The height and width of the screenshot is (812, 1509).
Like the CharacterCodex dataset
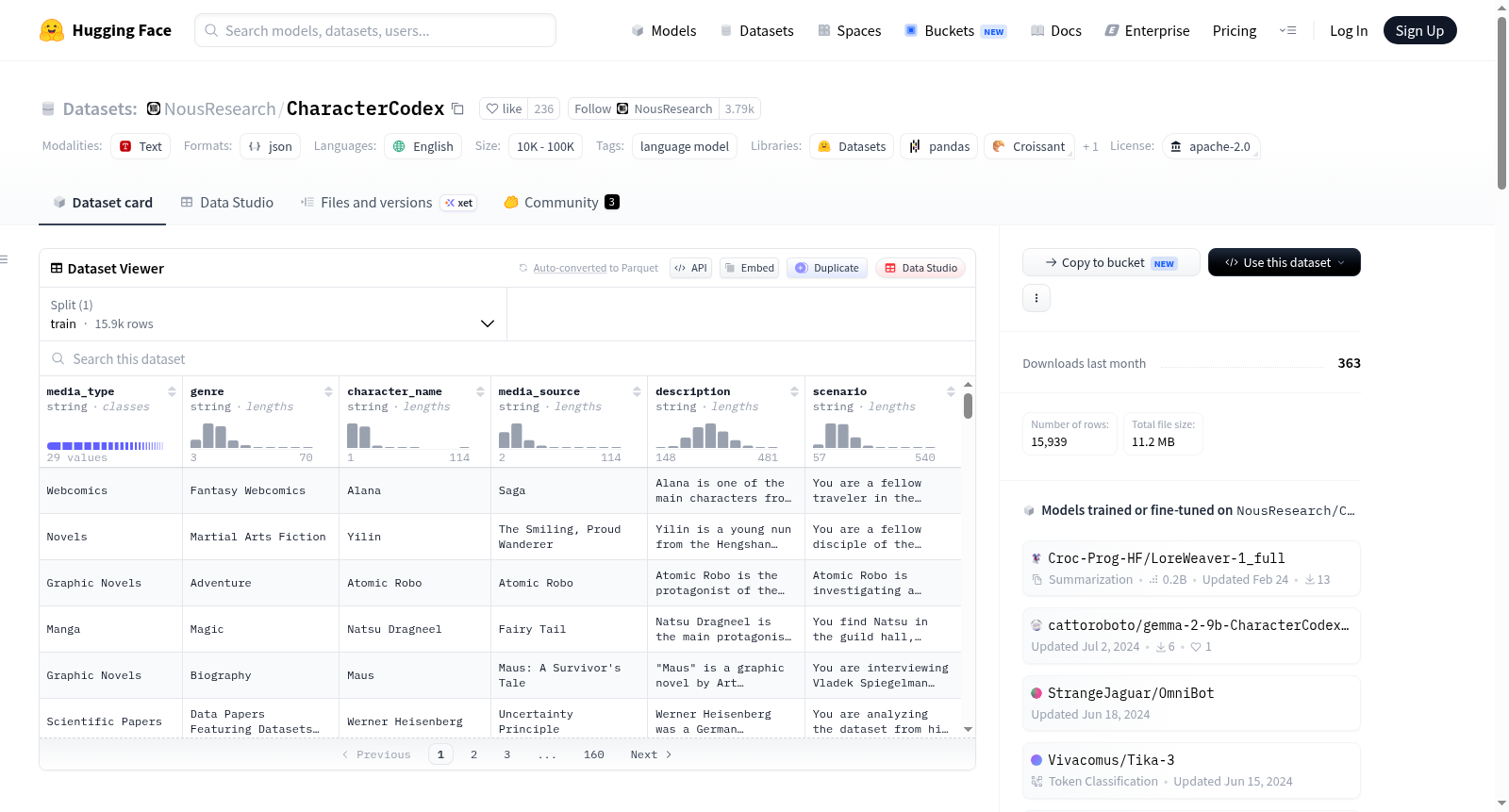click(504, 108)
